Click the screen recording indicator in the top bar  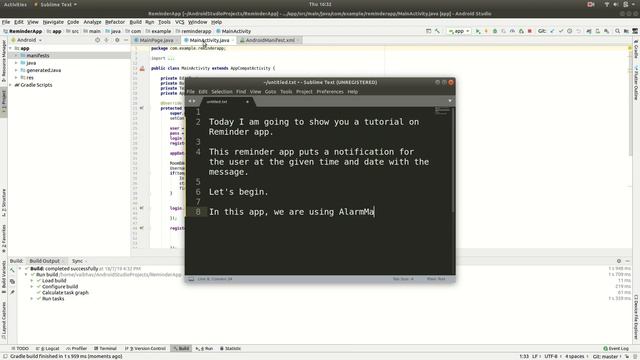click(591, 4)
